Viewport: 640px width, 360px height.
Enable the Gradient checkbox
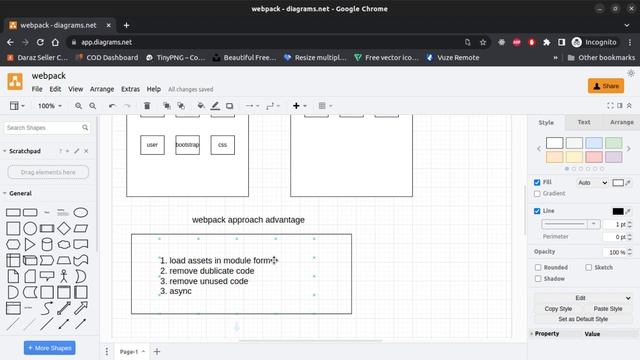point(537,194)
